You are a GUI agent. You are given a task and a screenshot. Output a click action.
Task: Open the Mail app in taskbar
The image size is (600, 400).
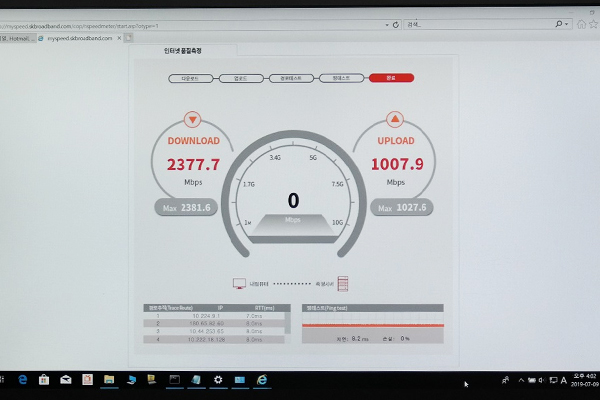[x=66, y=380]
